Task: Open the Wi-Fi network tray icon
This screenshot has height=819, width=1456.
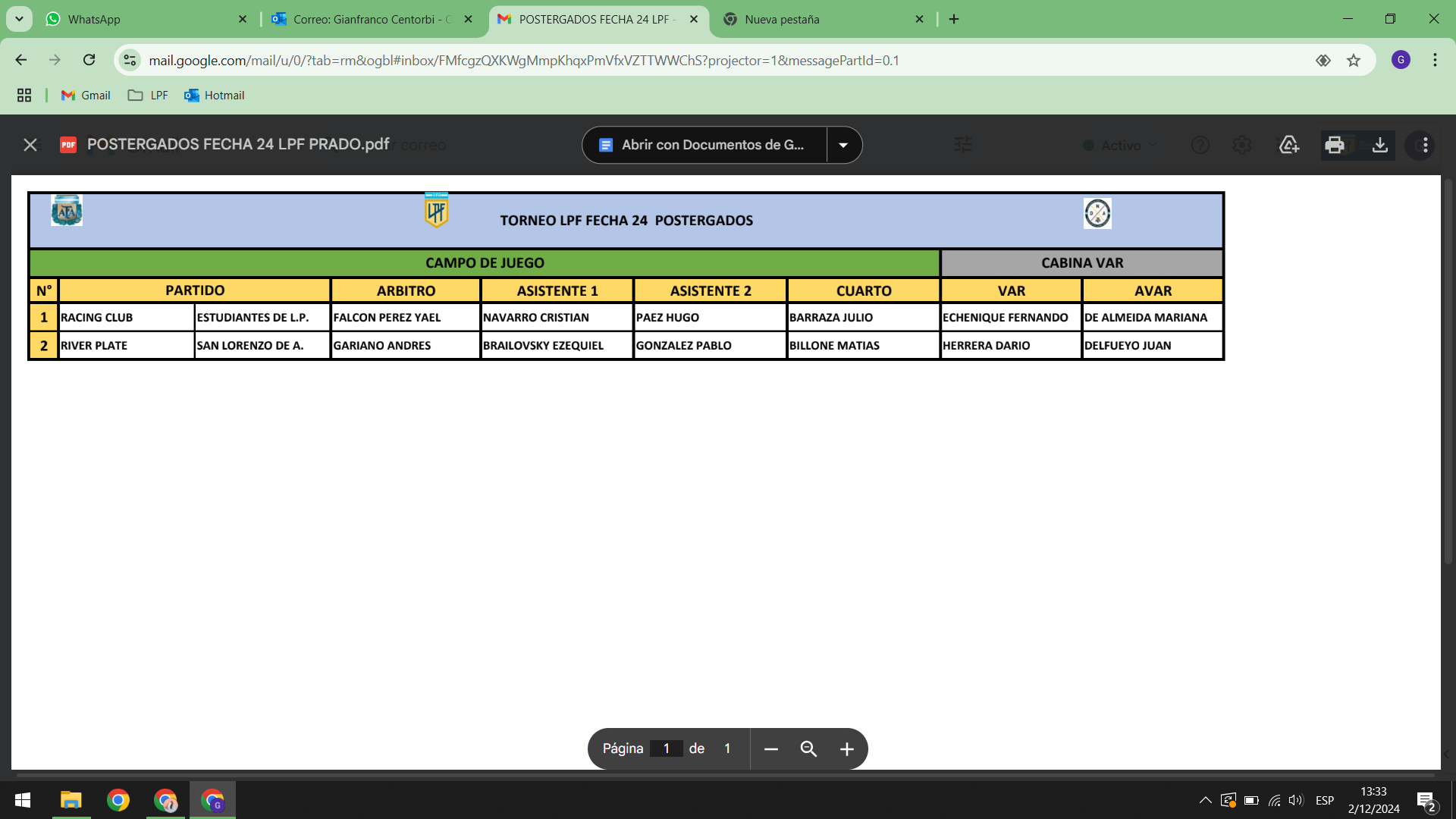Action: [x=1274, y=800]
